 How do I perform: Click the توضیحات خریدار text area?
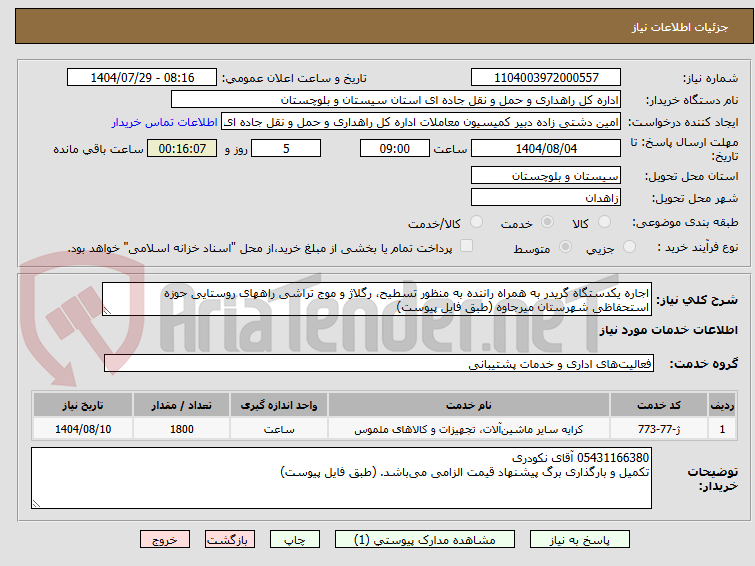(x=341, y=478)
